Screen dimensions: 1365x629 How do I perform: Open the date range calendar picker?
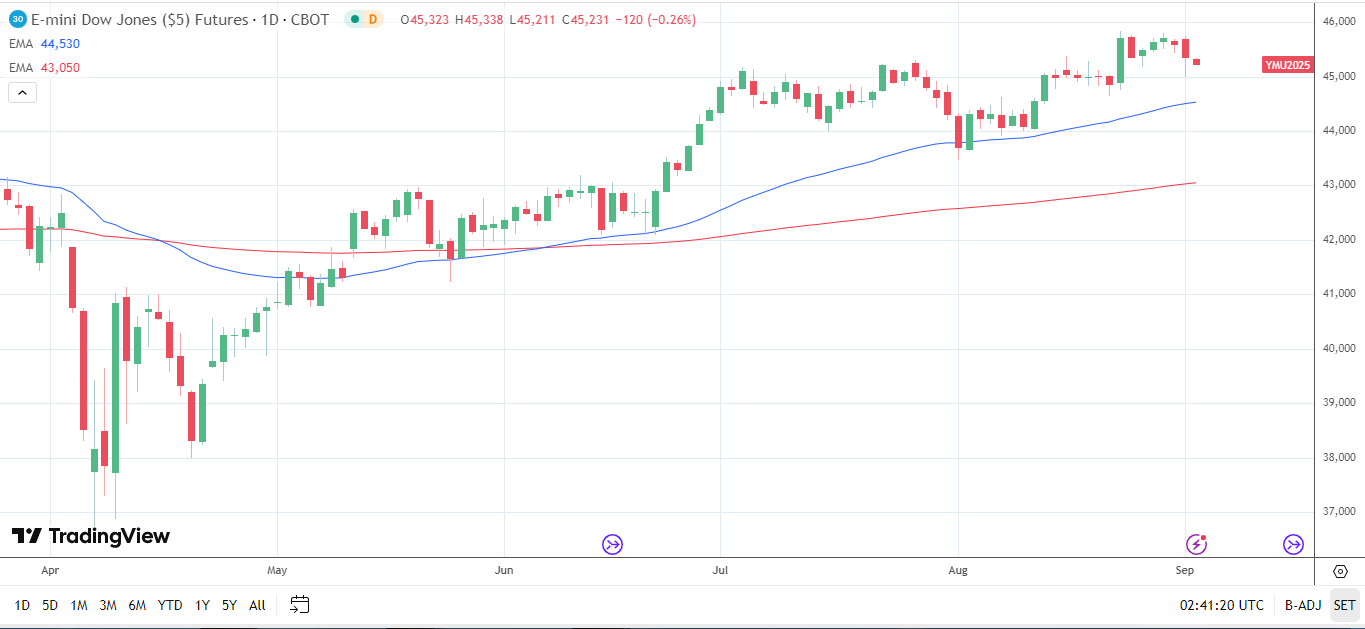click(x=300, y=605)
